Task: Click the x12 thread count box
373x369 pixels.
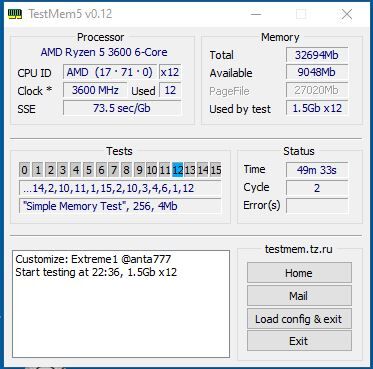Action: (x=170, y=72)
